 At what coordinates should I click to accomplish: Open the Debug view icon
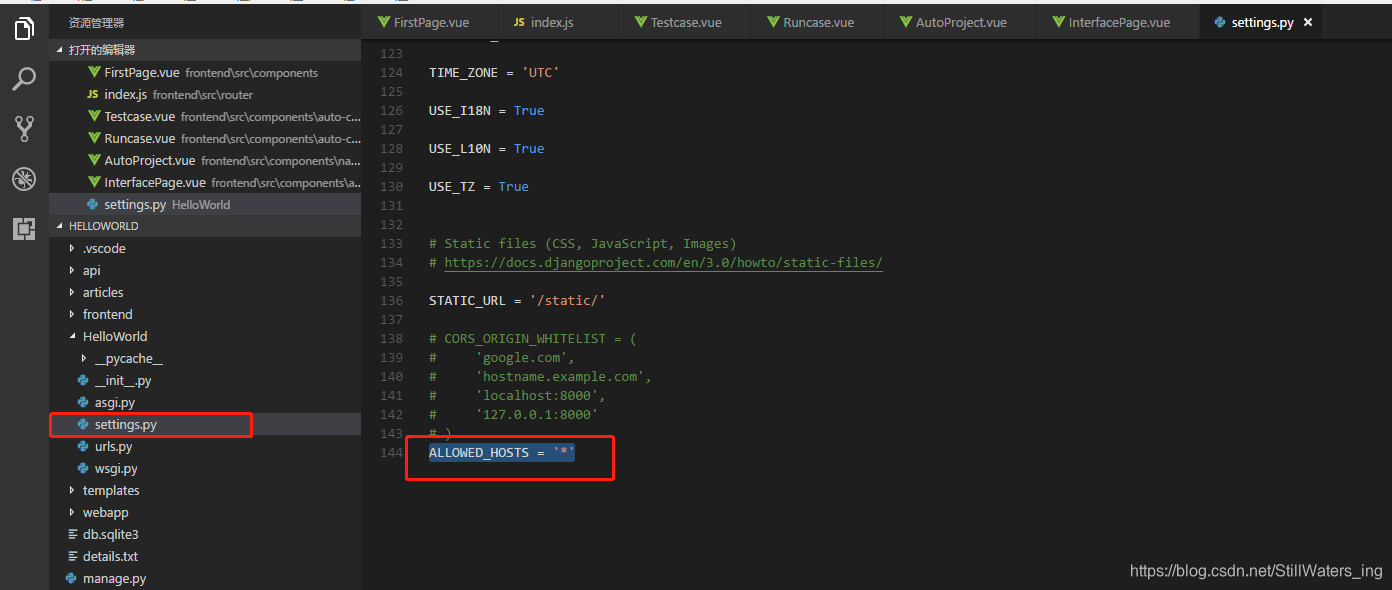pos(24,179)
